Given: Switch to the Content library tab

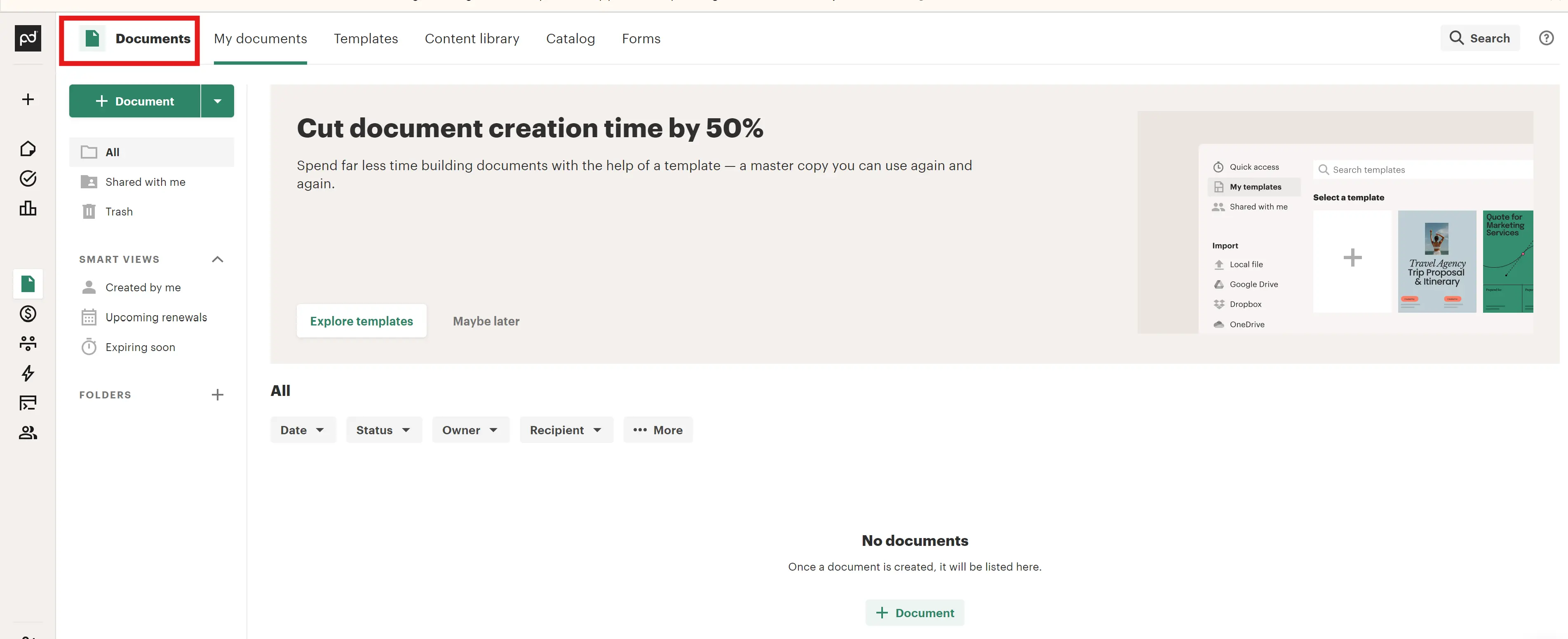Looking at the screenshot, I should click(472, 39).
